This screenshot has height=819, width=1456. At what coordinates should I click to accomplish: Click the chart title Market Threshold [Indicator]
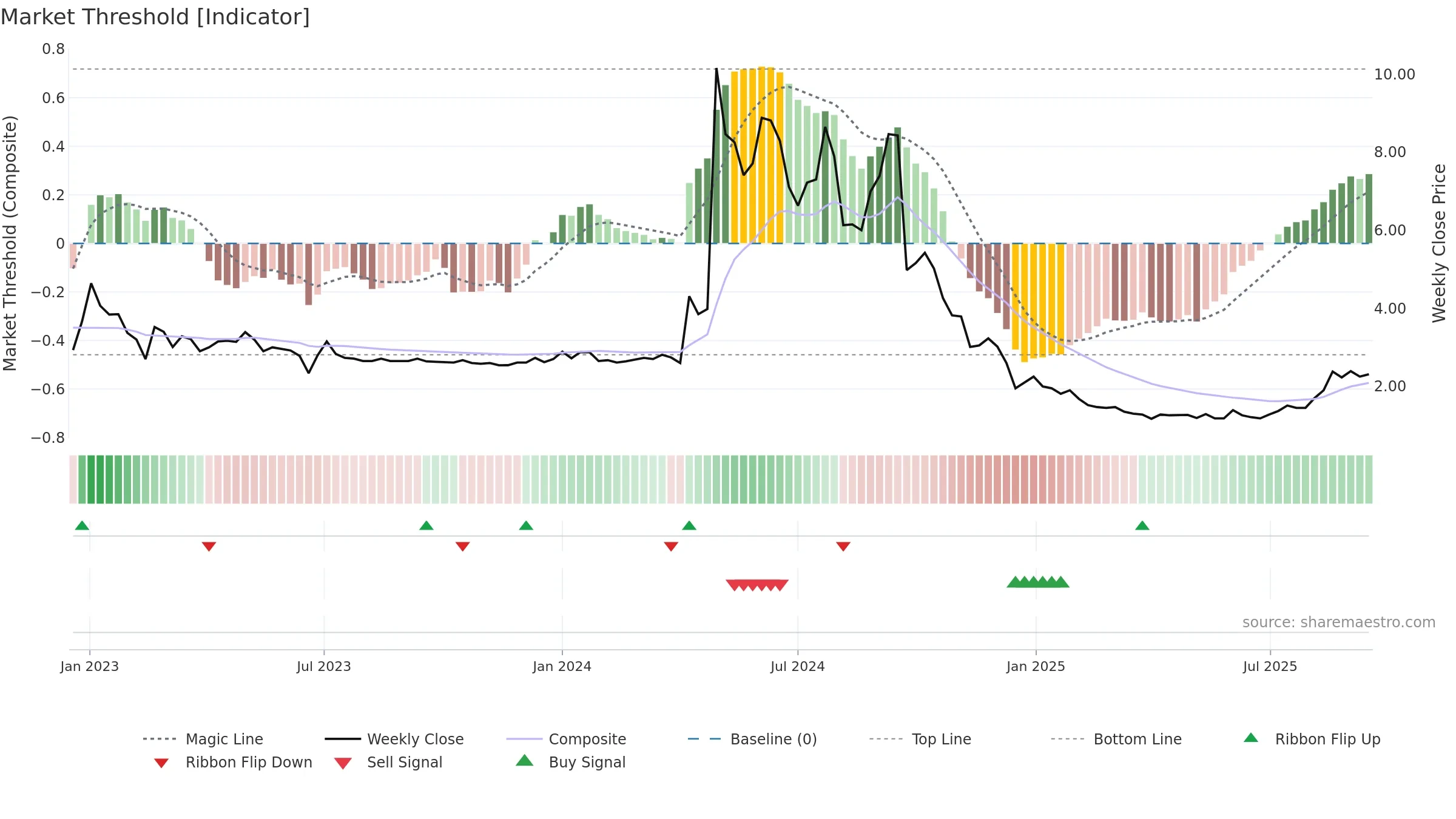pyautogui.click(x=155, y=17)
